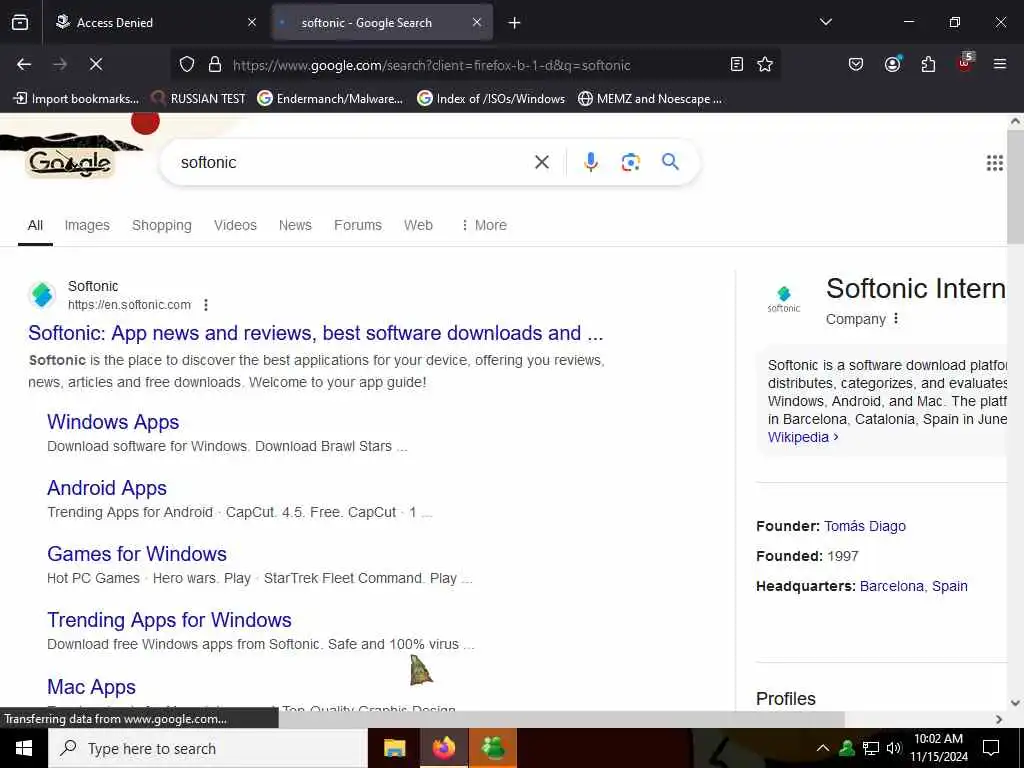
Task: Clear the search box with X
Action: point(541,162)
